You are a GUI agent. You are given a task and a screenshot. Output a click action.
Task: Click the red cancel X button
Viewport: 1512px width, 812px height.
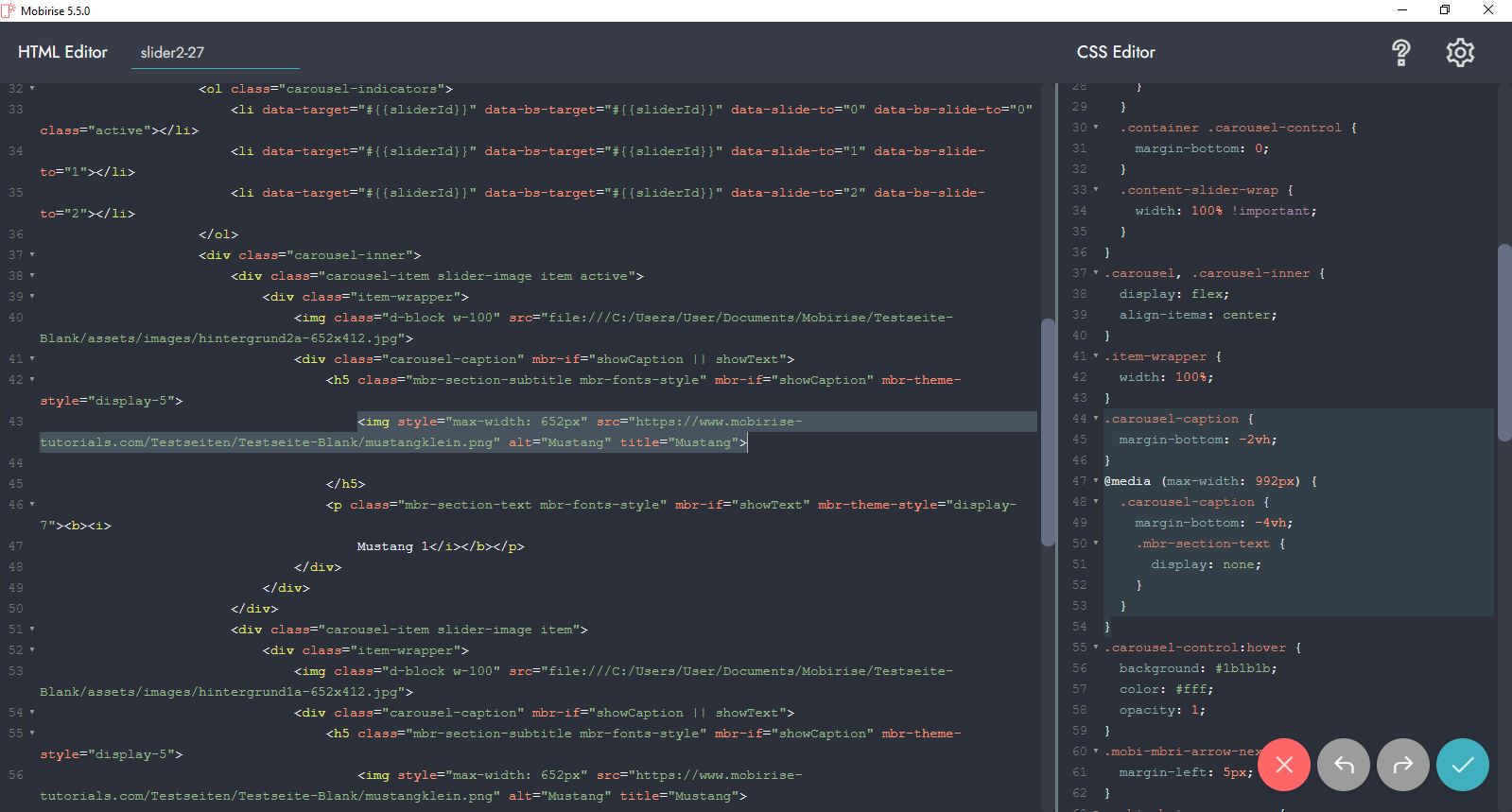point(1283,764)
